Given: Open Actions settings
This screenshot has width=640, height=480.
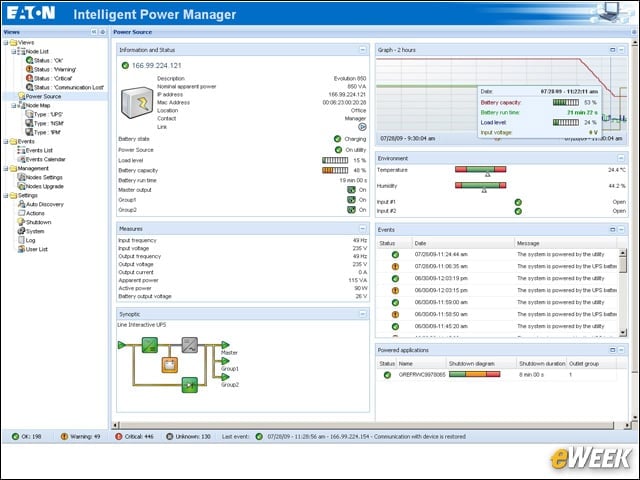Looking at the screenshot, I should [x=31, y=213].
